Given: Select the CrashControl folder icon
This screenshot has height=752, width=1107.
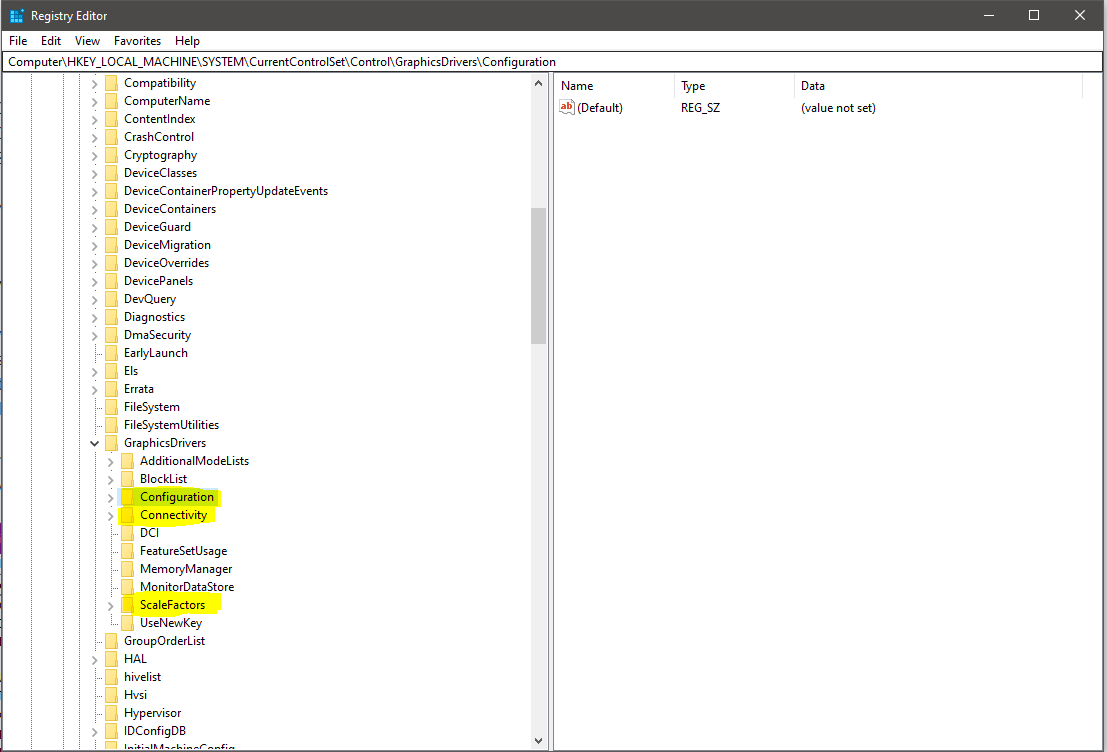Looking at the screenshot, I should (x=112, y=137).
